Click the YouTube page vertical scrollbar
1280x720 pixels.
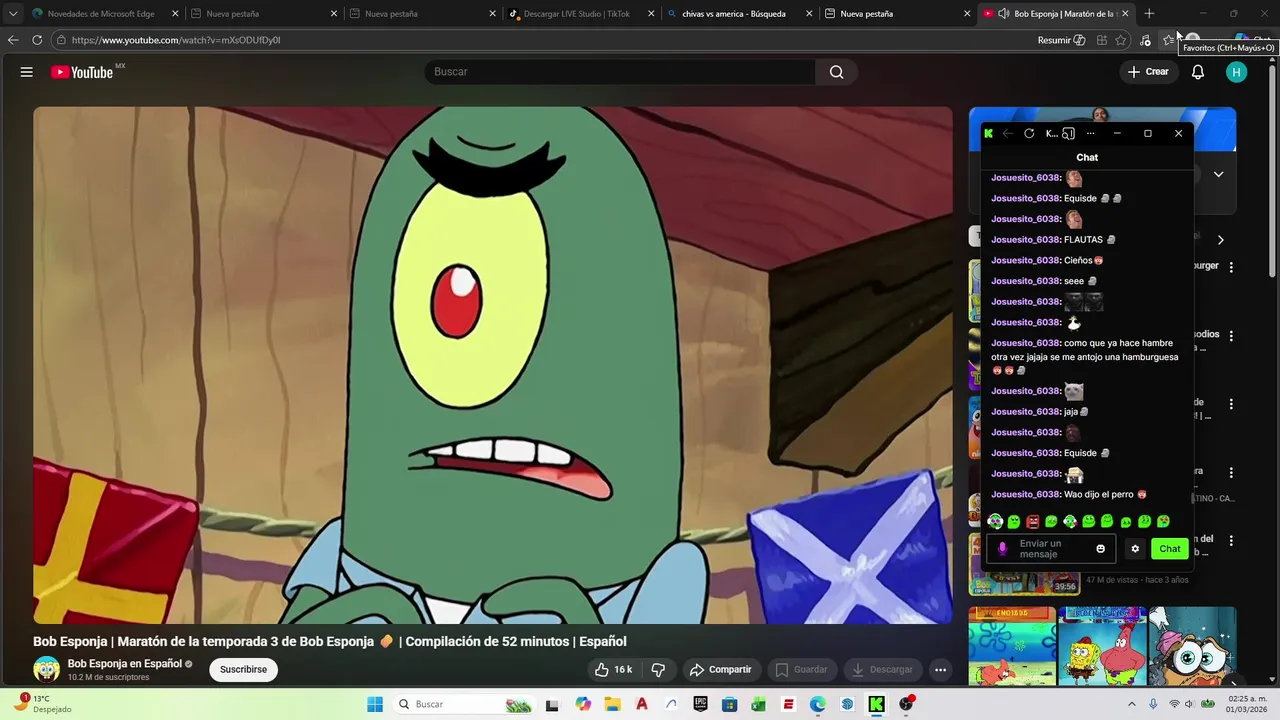(1273, 170)
